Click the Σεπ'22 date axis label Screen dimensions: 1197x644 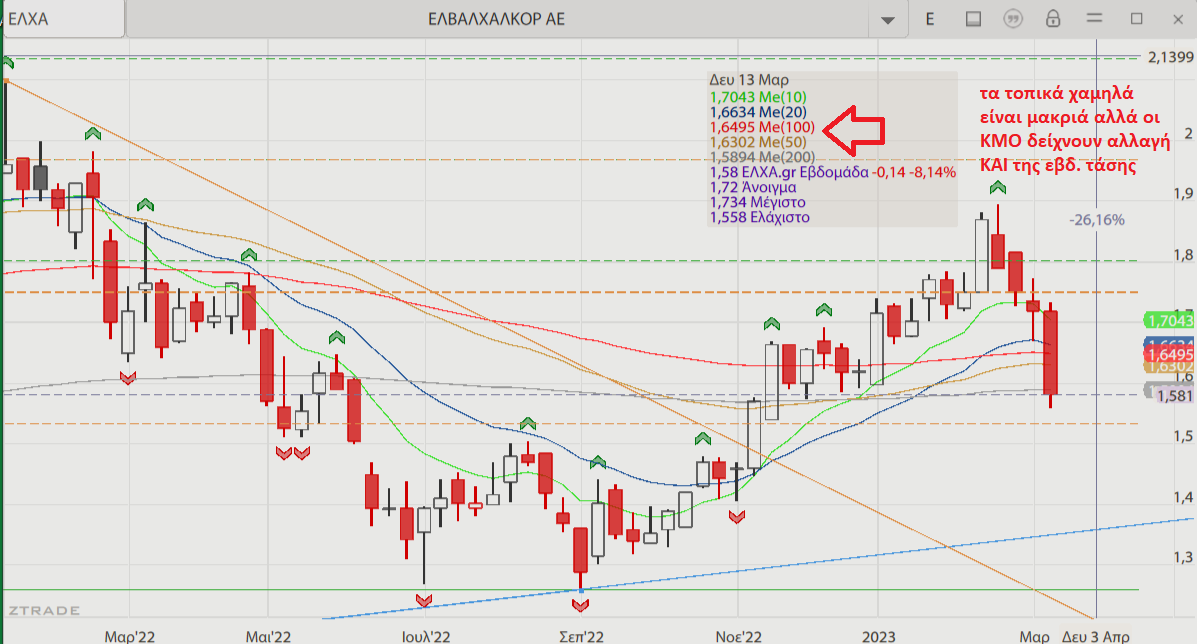582,636
